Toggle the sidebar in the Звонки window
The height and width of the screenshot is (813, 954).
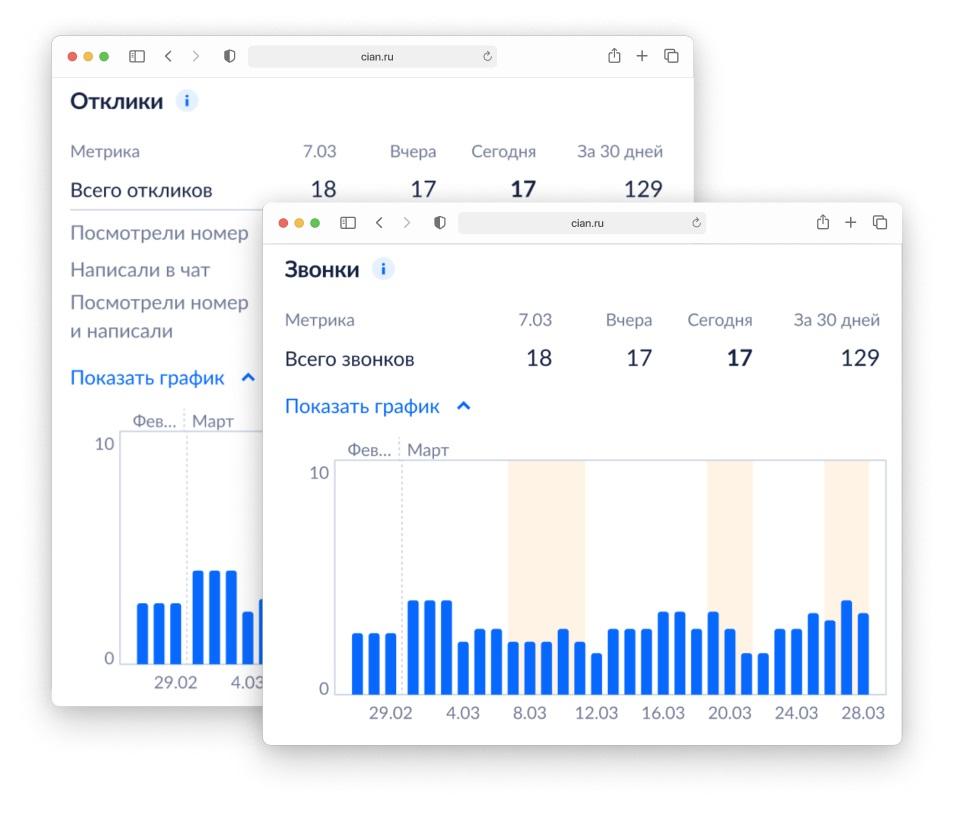coord(348,223)
